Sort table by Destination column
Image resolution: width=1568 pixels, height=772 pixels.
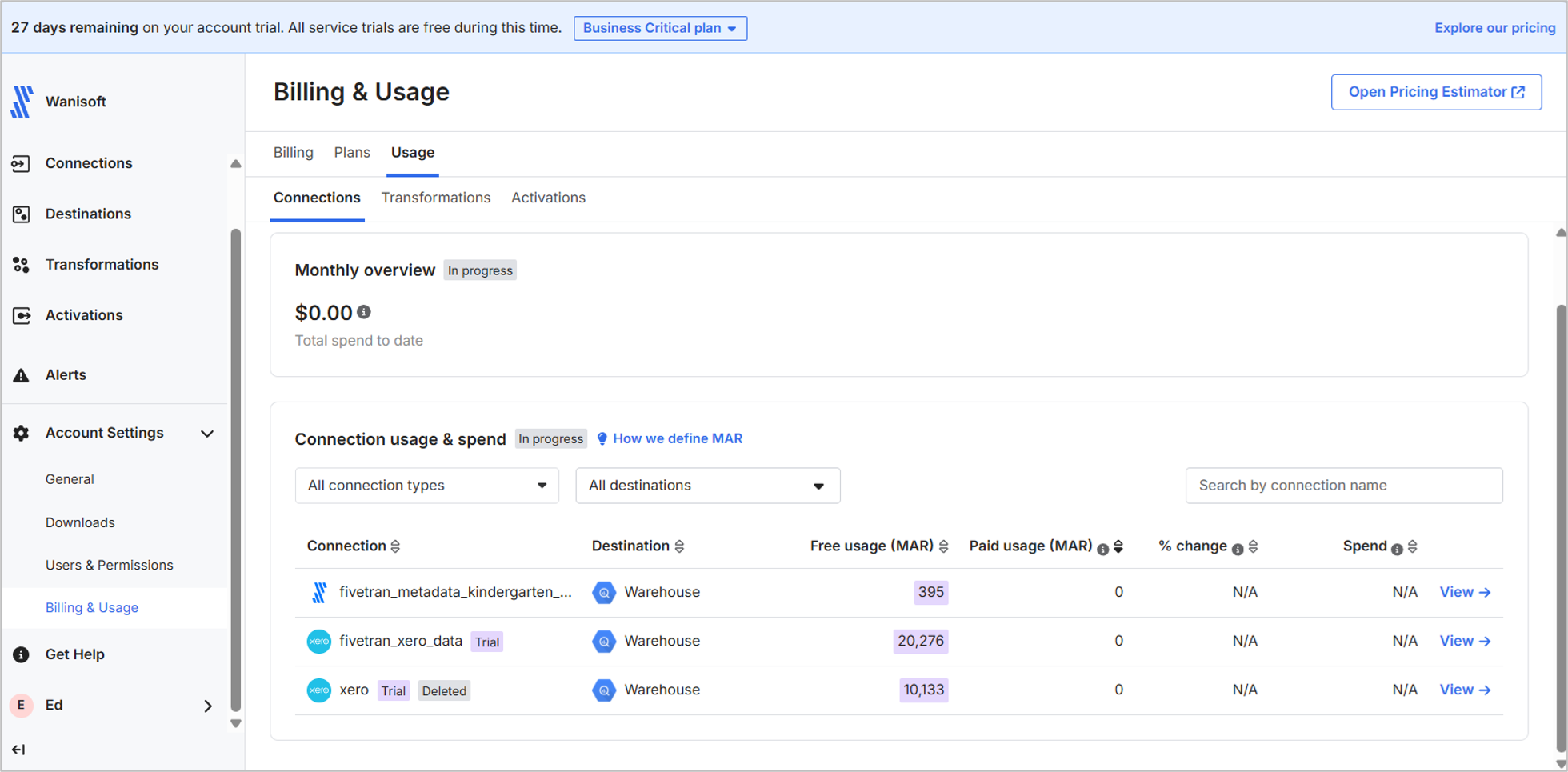679,546
